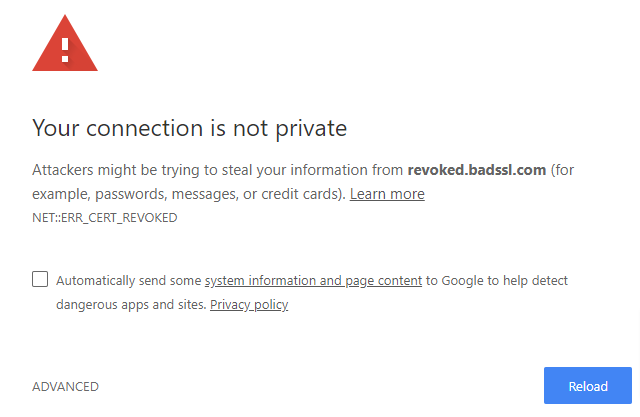Click the word 'Google' in the reporting label
Viewport: 640px width, 417px height.
[462, 281]
